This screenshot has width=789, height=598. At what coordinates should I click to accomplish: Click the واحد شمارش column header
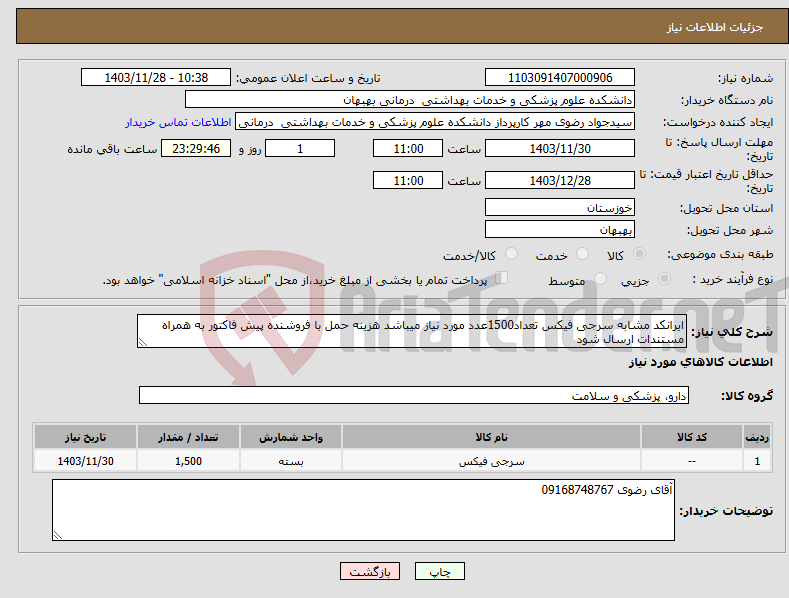(x=291, y=437)
